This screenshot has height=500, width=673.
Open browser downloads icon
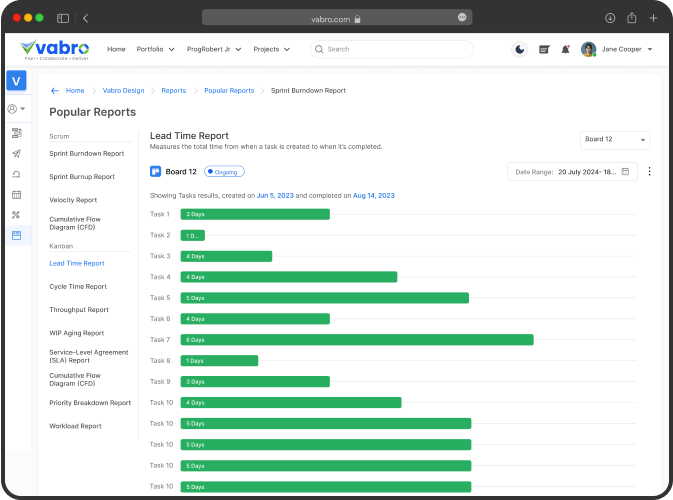pyautogui.click(x=610, y=18)
